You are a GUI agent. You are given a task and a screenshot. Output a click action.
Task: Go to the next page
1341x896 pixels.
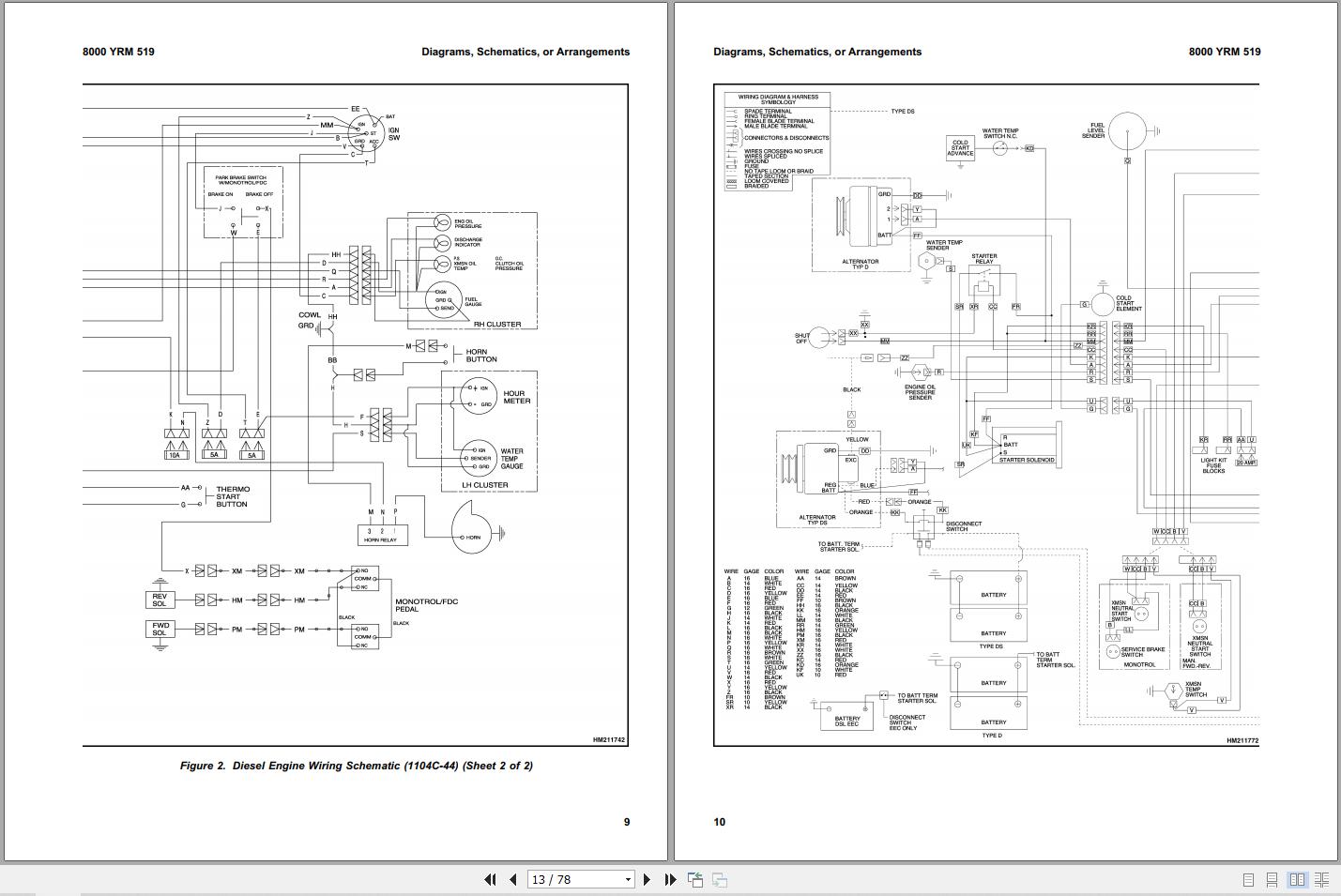[646, 879]
